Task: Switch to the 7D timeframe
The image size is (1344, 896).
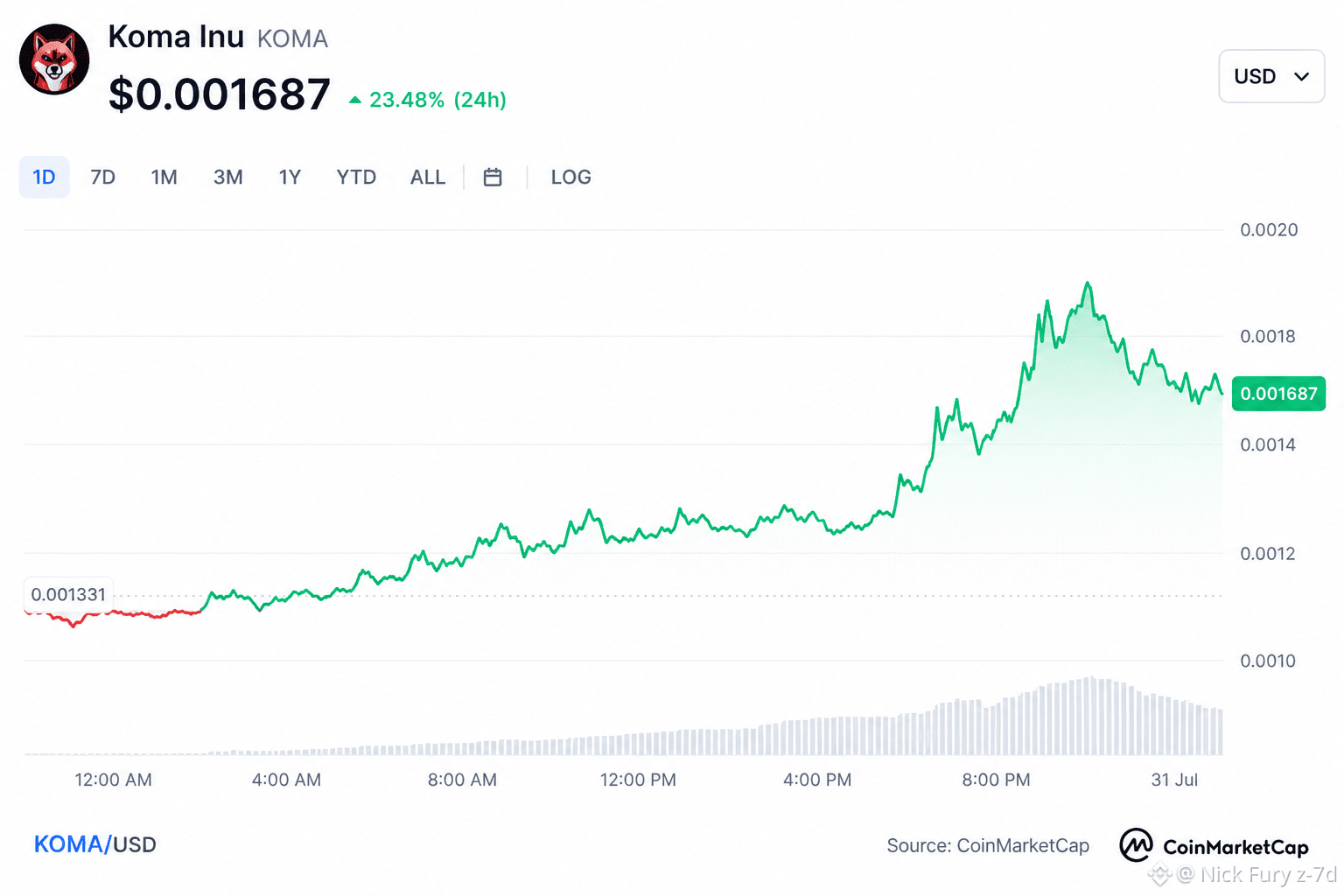Action: tap(102, 177)
